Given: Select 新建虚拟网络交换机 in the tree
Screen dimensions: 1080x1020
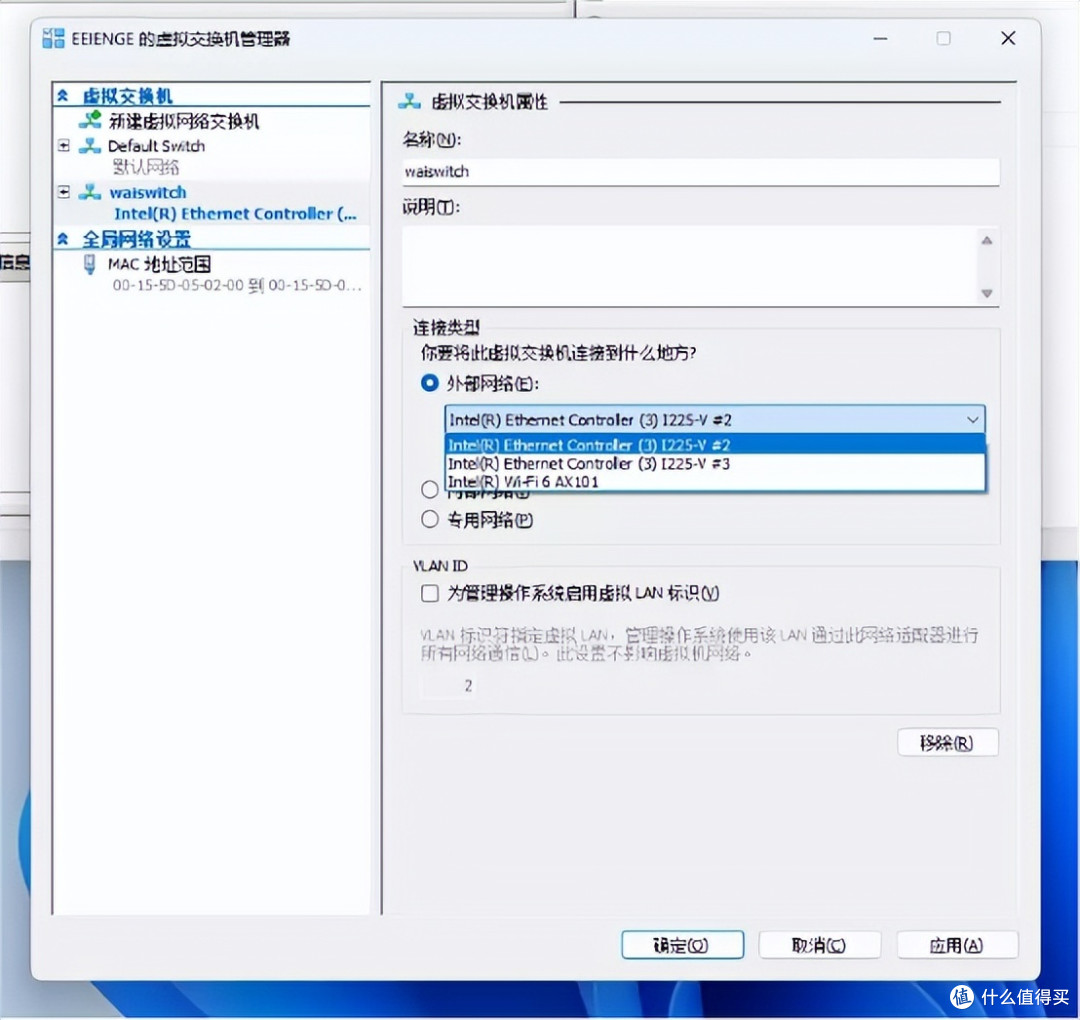Looking at the screenshot, I should 183,121.
